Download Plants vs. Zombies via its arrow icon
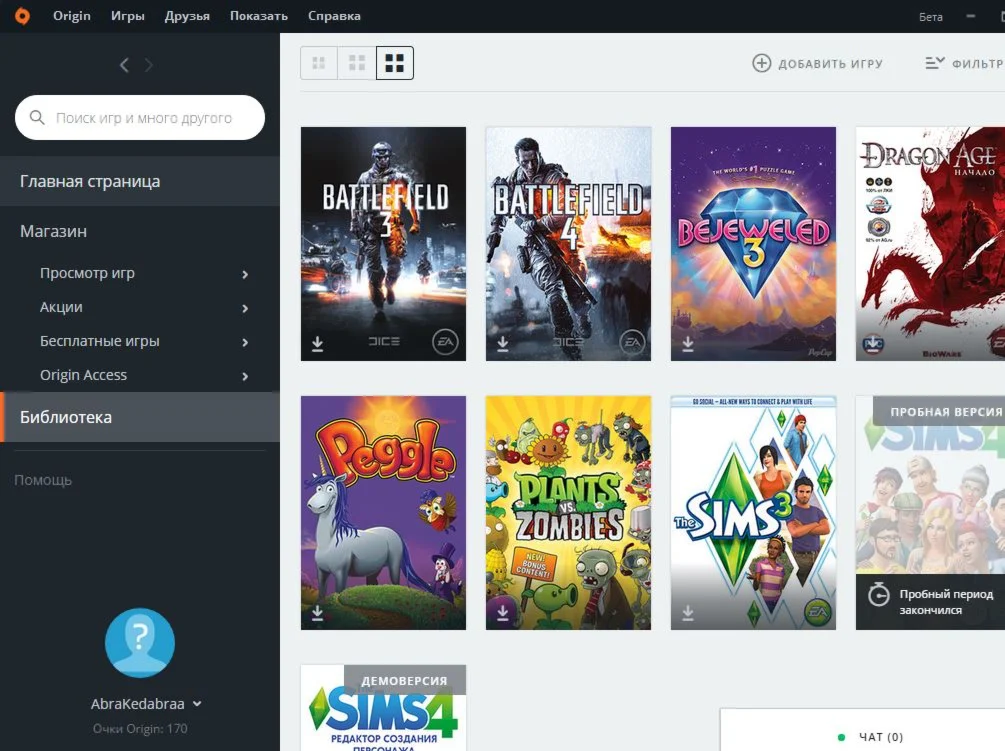This screenshot has height=751, width=1005. (x=502, y=613)
